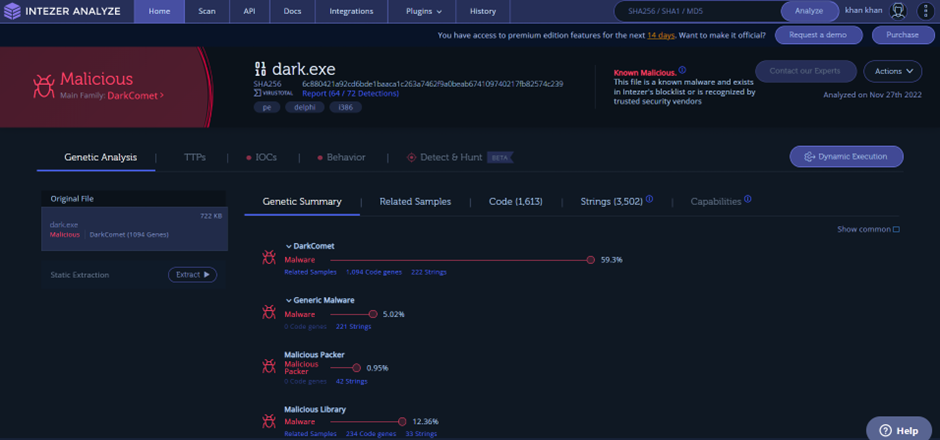
Task: Click the Request a demo button
Action: [x=818, y=35]
